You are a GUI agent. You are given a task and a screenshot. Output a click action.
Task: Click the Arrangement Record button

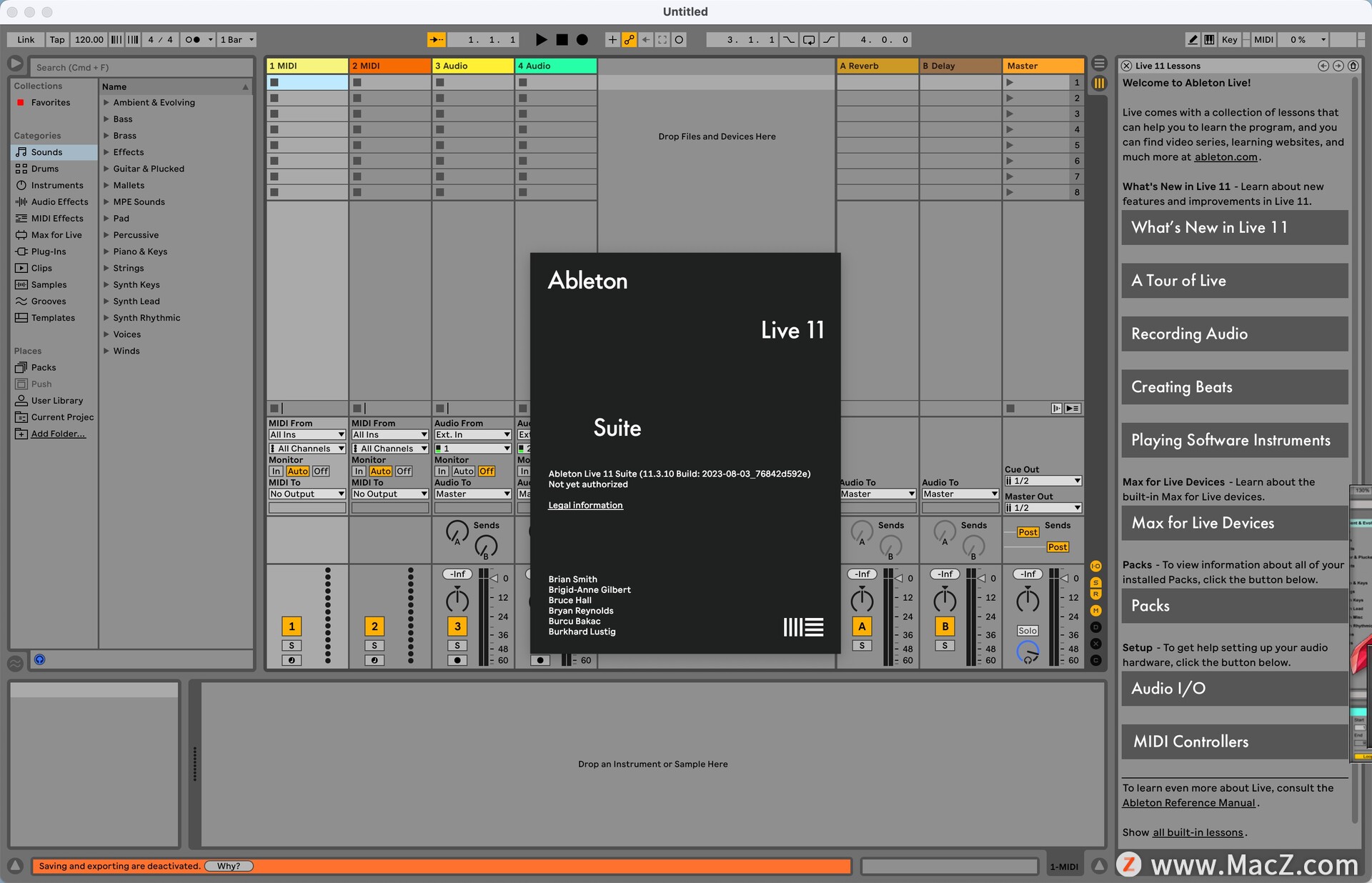point(582,40)
